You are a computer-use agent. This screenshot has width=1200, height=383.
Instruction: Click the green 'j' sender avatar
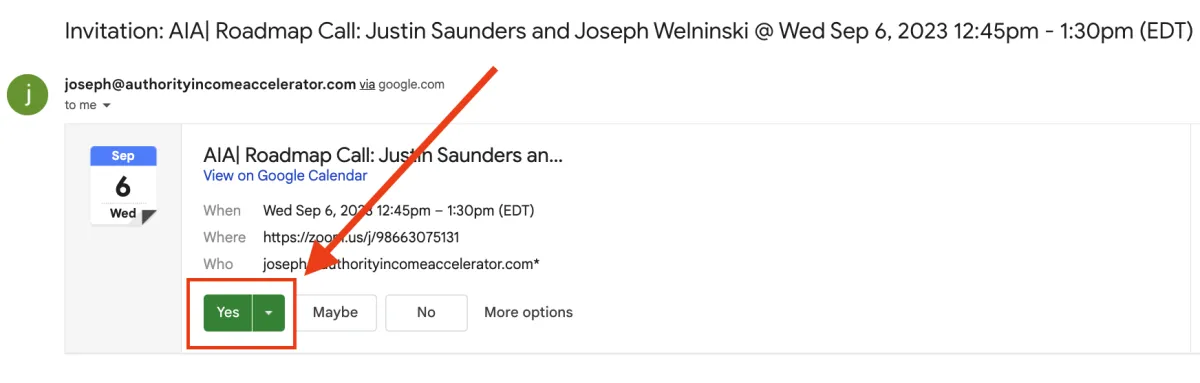pyautogui.click(x=28, y=94)
